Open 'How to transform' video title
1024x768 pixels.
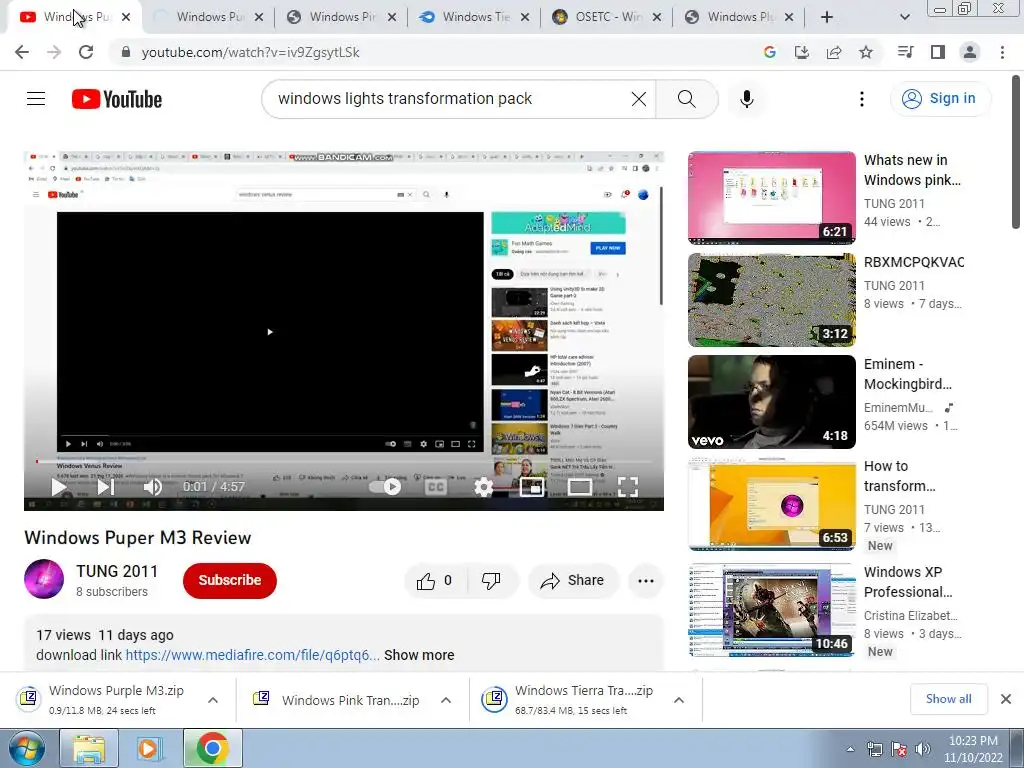click(x=899, y=475)
